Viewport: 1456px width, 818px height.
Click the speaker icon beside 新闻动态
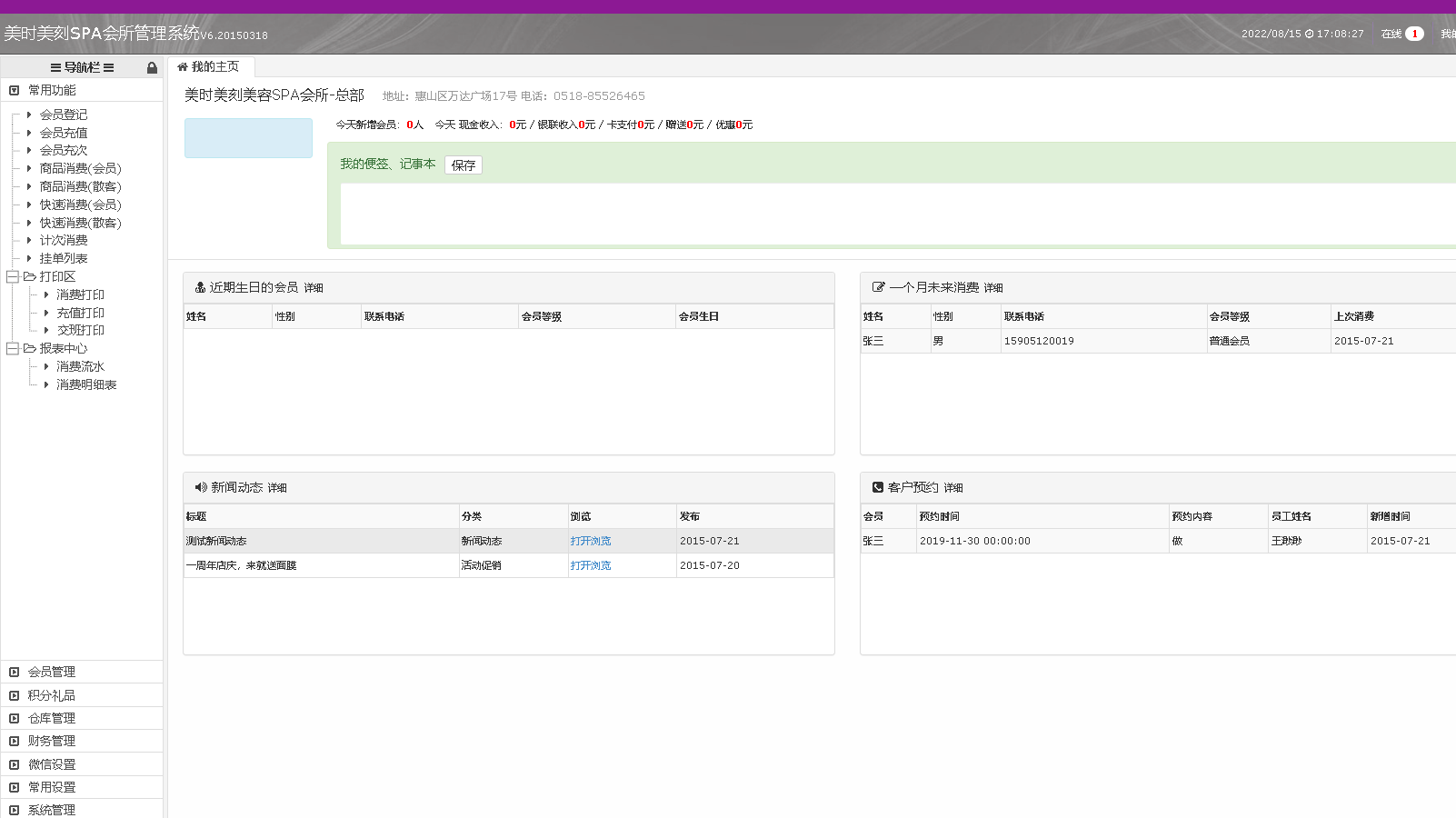pos(201,487)
